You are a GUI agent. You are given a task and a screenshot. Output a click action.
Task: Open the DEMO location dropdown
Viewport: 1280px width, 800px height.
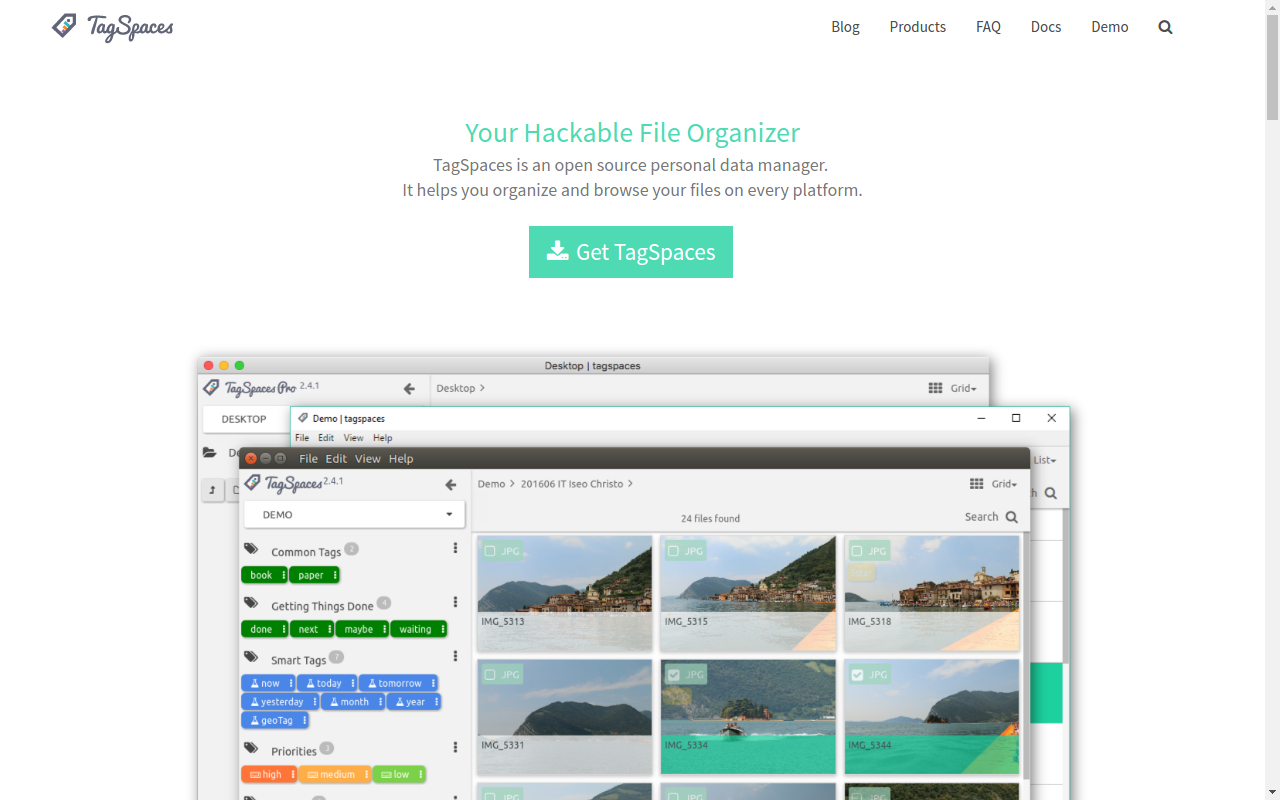(354, 515)
